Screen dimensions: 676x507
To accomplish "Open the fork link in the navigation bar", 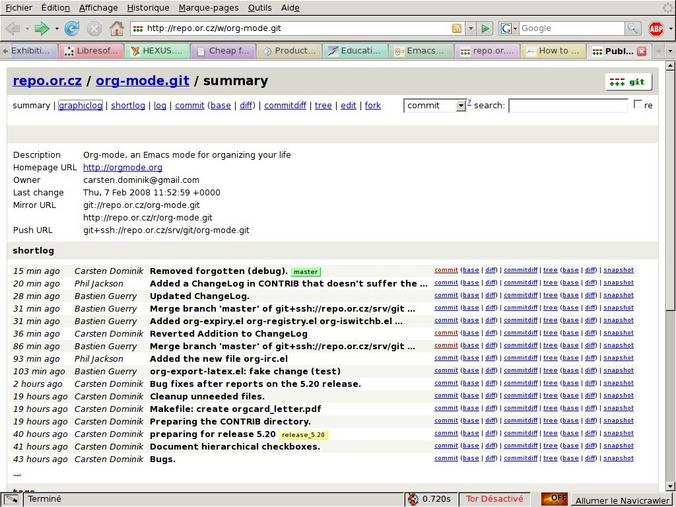I will point(372,106).
